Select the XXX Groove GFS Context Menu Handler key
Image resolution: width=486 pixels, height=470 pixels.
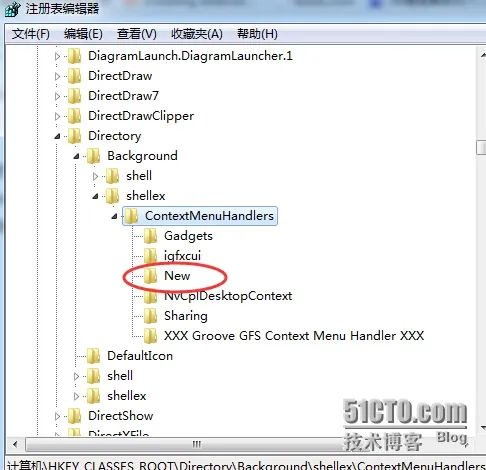click(294, 336)
